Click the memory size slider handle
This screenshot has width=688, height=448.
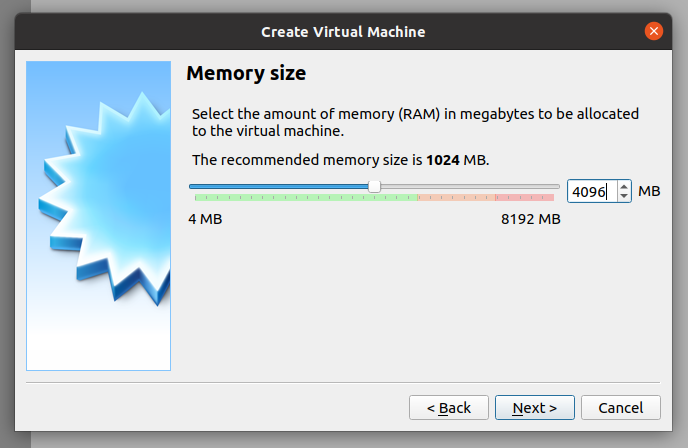[374, 186]
